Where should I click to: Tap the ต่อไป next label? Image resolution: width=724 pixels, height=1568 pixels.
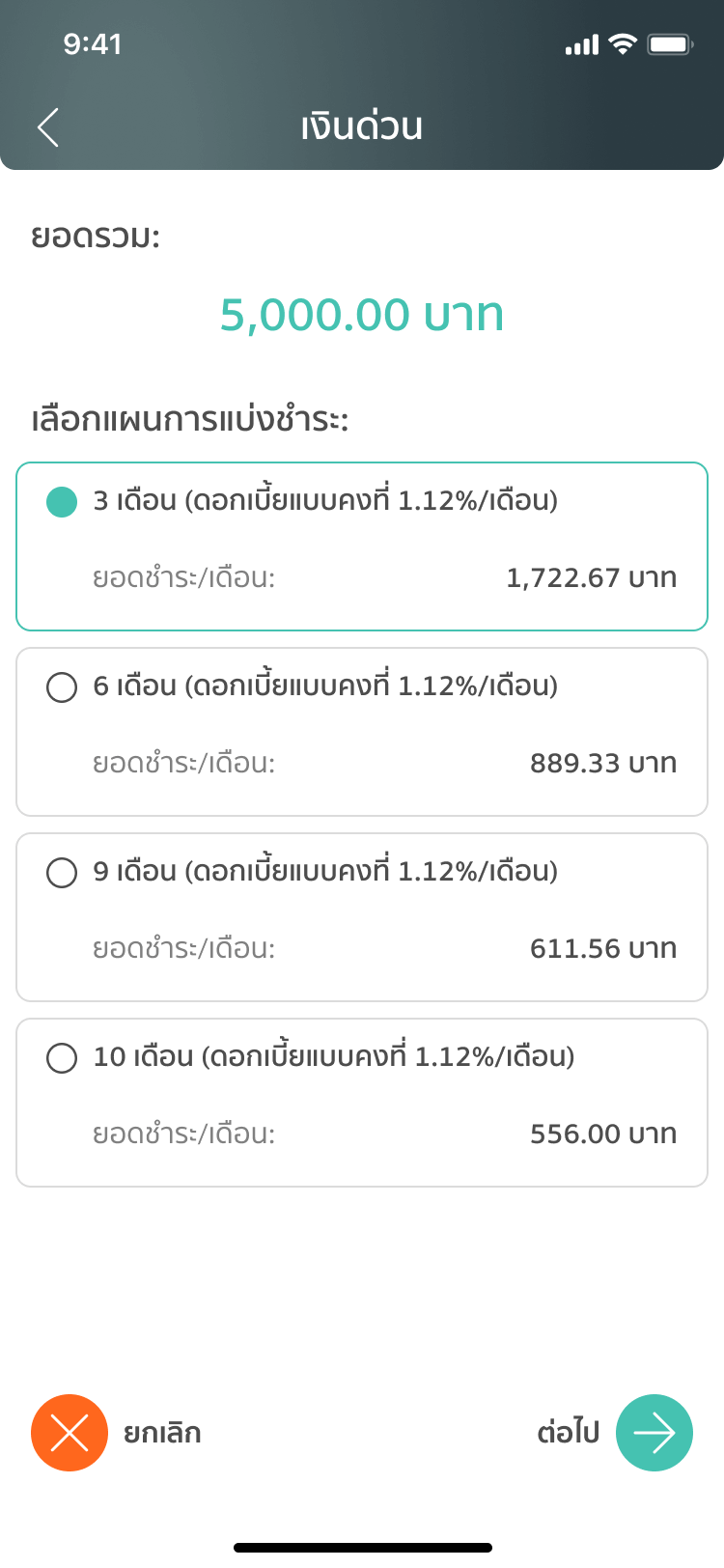(x=568, y=1433)
